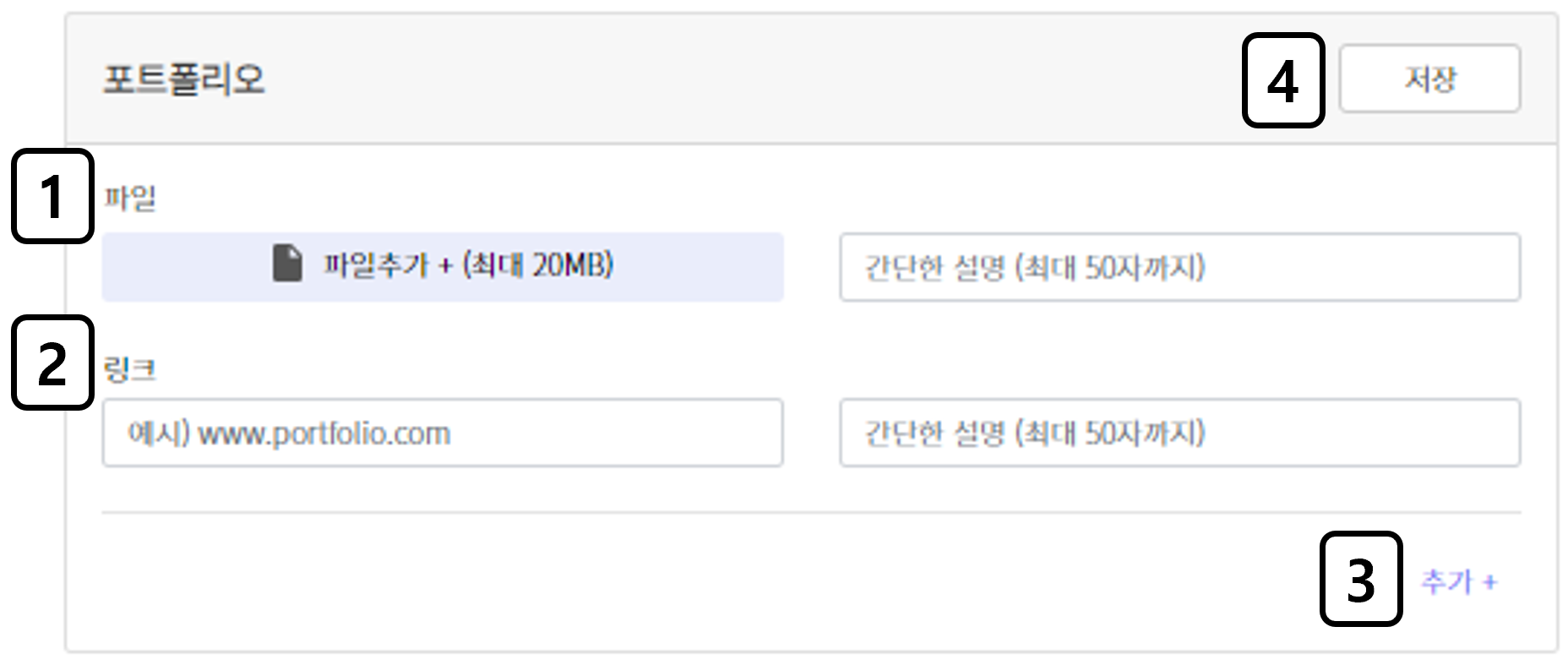Click the horizontal divider above 추가 +
The width and height of the screenshot is (1568, 665).
(811, 512)
